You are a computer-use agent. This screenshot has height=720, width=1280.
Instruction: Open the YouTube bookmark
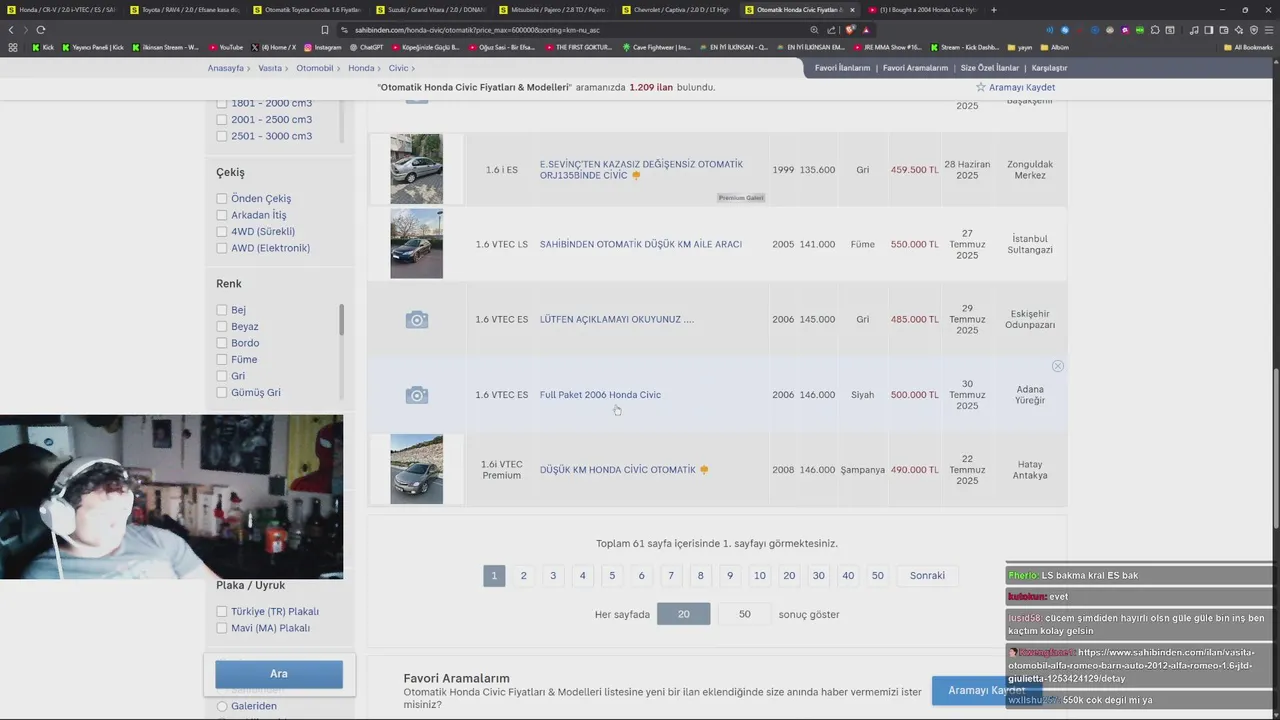coord(226,47)
